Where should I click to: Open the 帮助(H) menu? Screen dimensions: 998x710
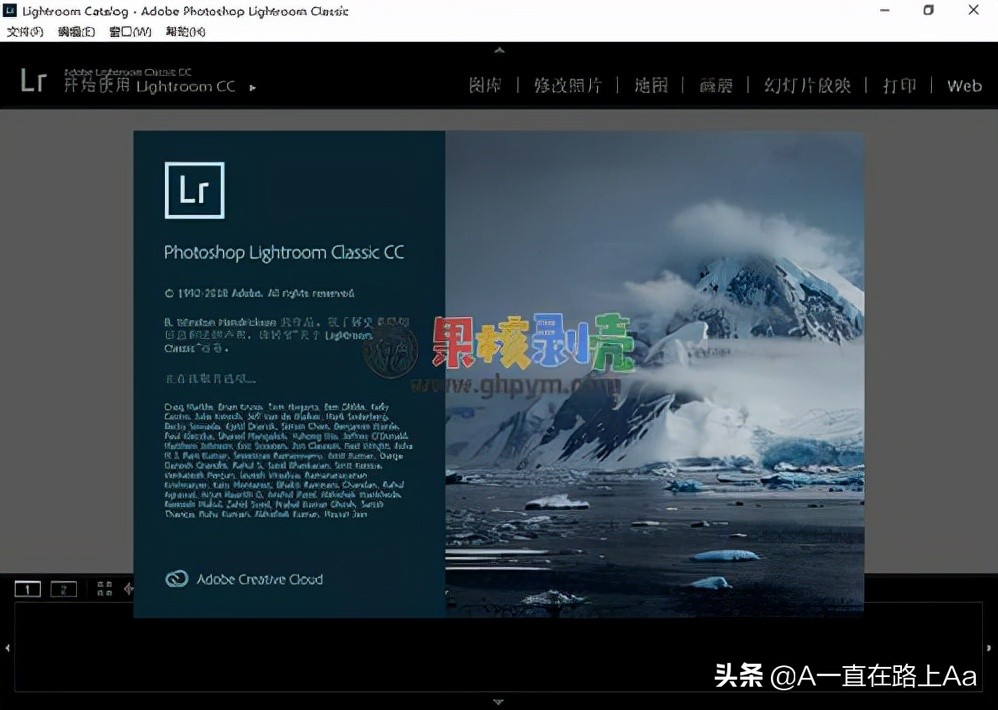click(185, 31)
